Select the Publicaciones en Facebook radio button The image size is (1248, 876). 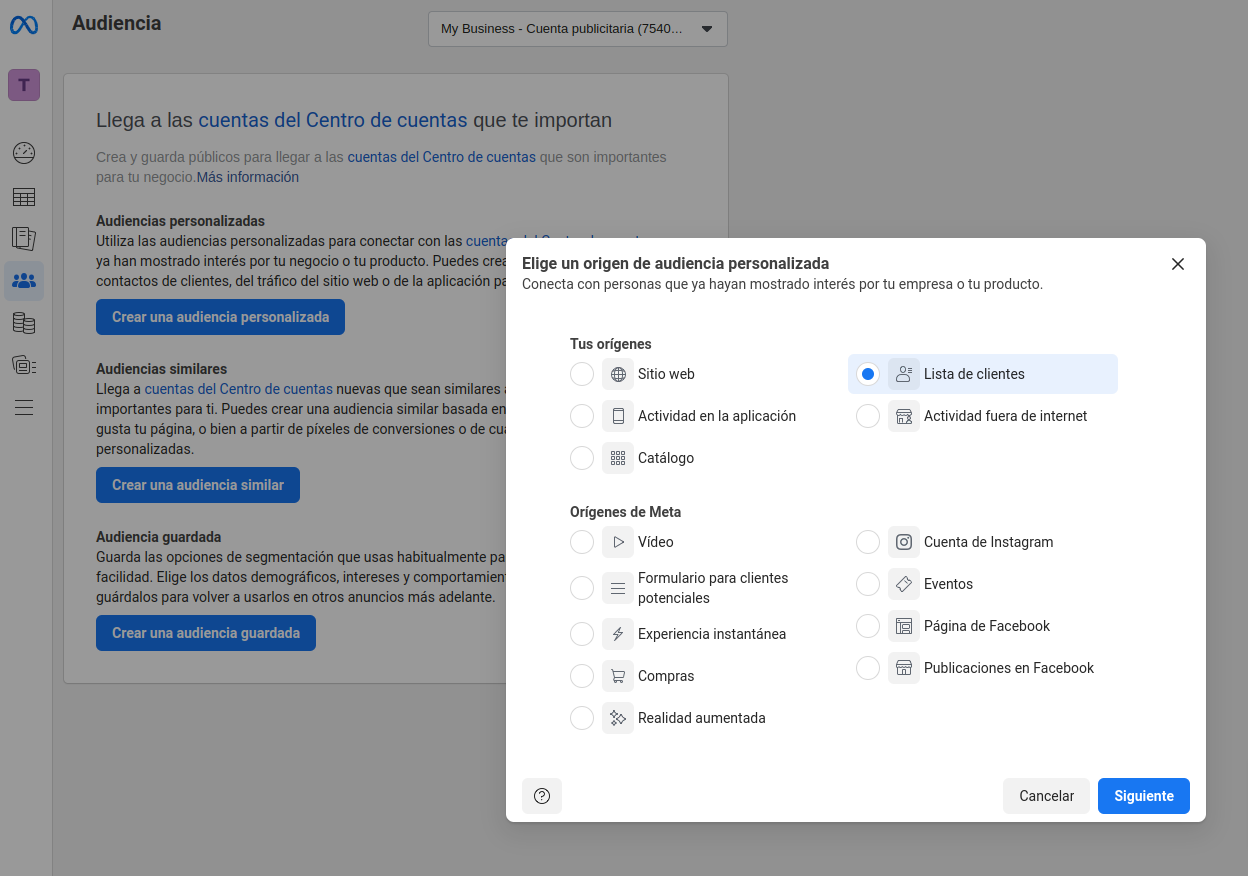868,668
